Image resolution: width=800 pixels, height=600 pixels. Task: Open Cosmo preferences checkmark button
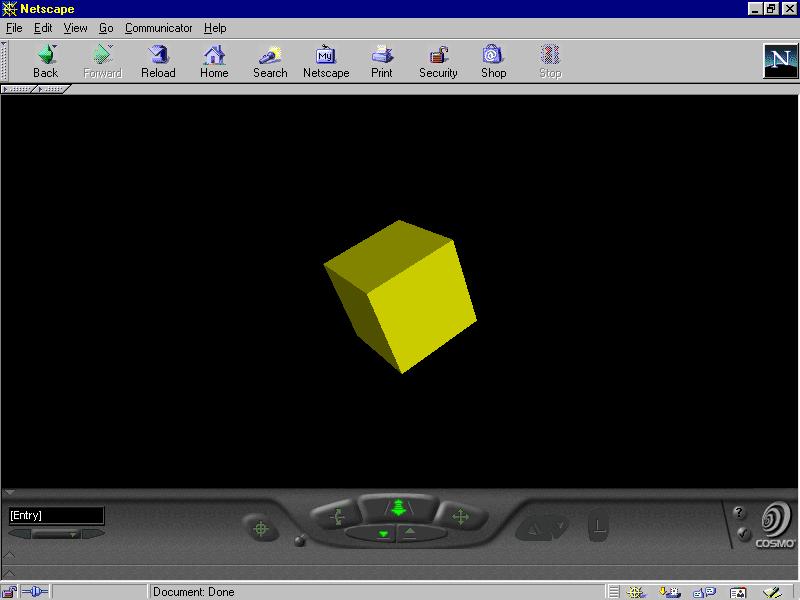pos(743,534)
